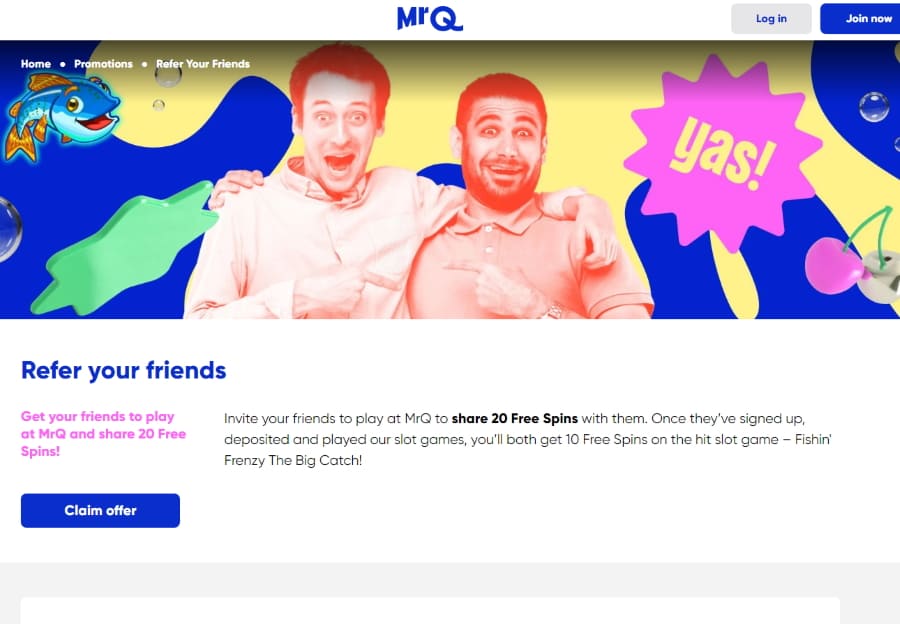
Task: Click the Claim offer button
Action: coord(100,510)
